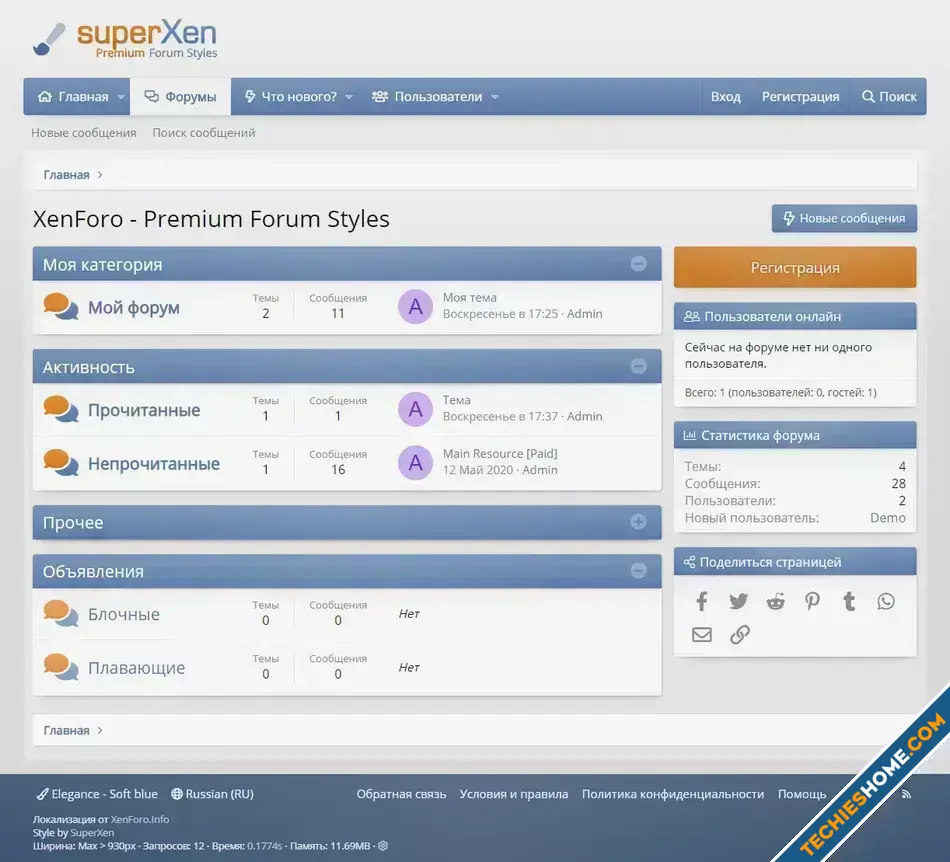
Task: Open Моя категория category title
Action: pyautogui.click(x=102, y=265)
